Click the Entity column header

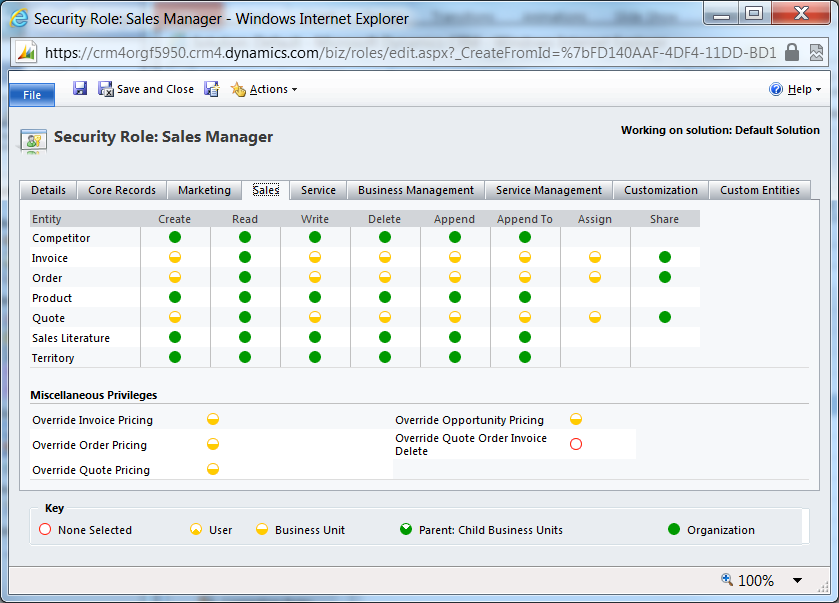(47, 219)
